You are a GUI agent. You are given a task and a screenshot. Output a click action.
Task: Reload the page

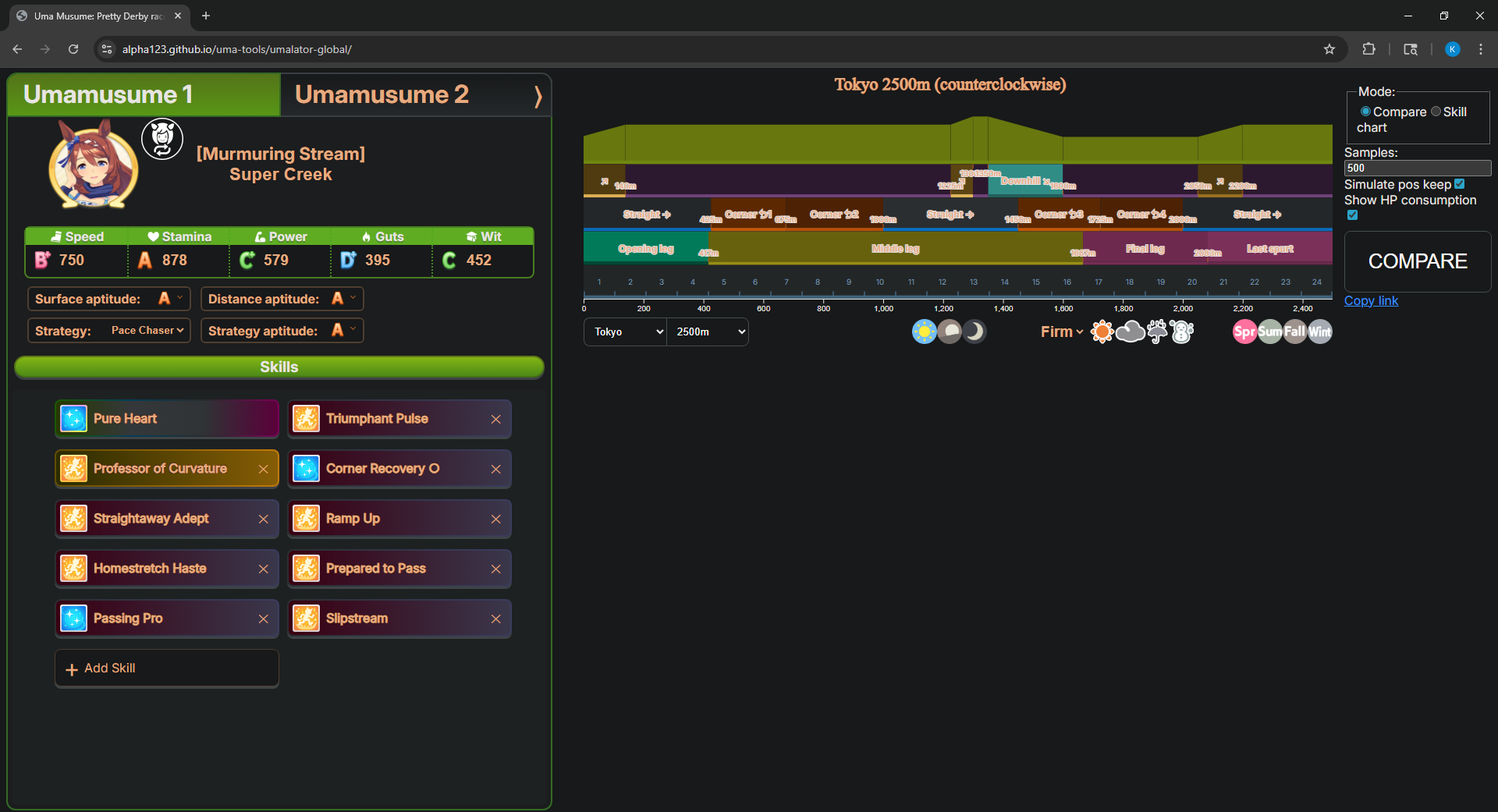pyautogui.click(x=73, y=49)
